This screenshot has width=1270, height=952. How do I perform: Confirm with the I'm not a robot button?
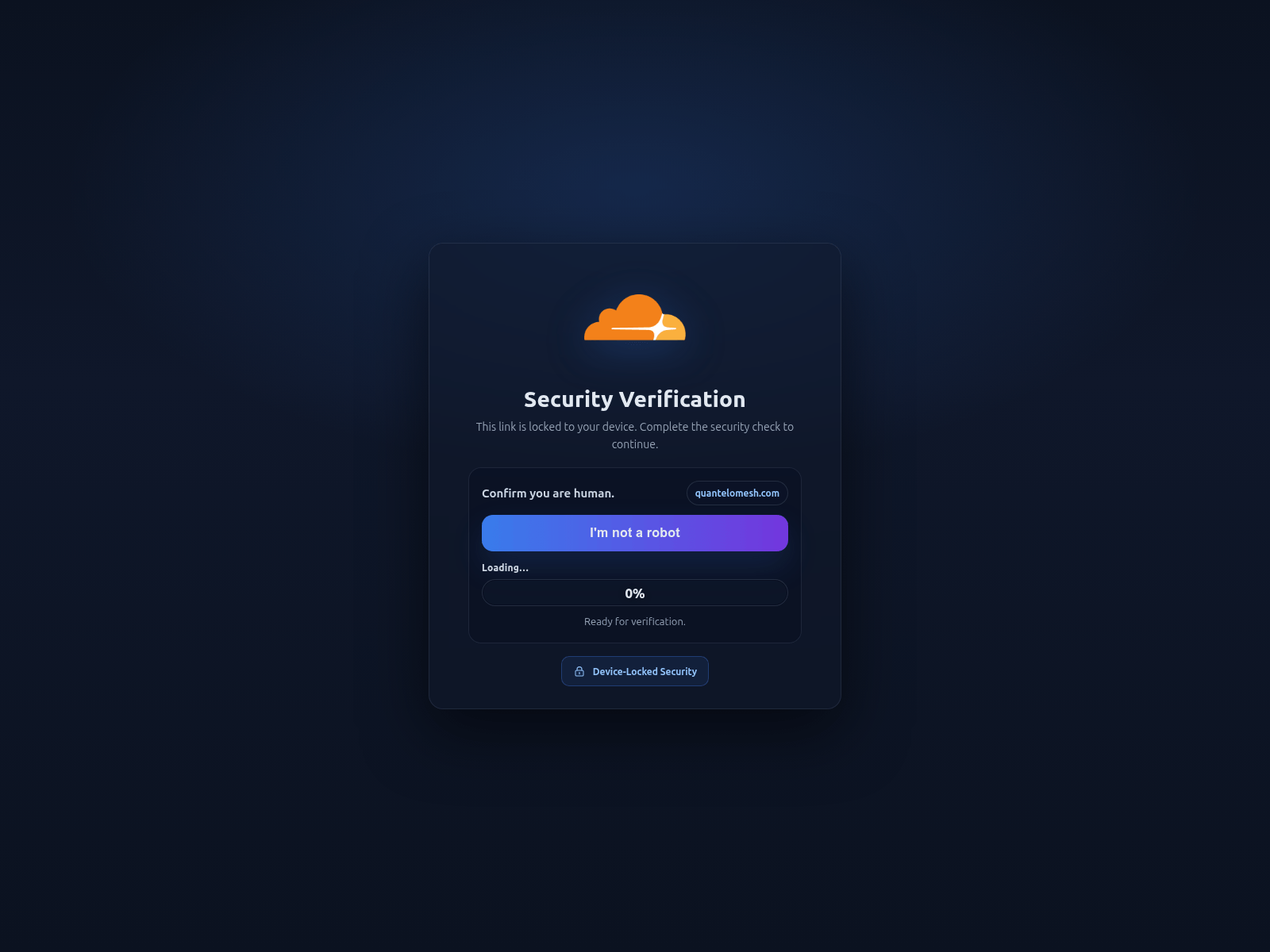click(635, 533)
